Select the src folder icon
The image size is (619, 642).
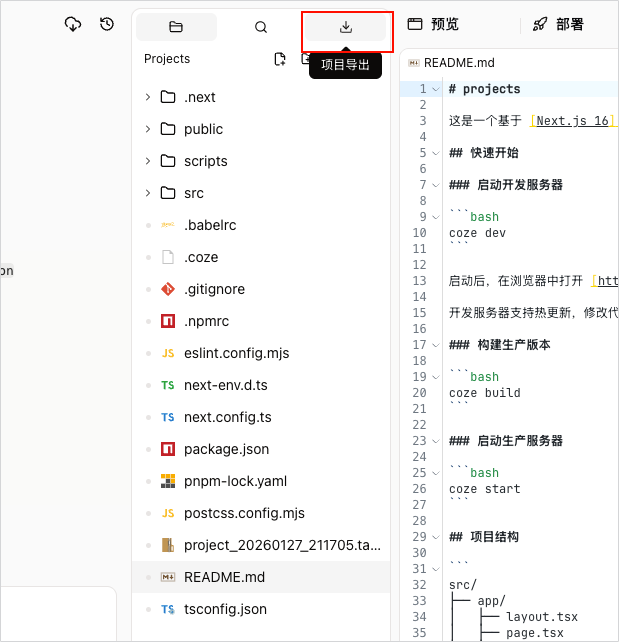168,193
